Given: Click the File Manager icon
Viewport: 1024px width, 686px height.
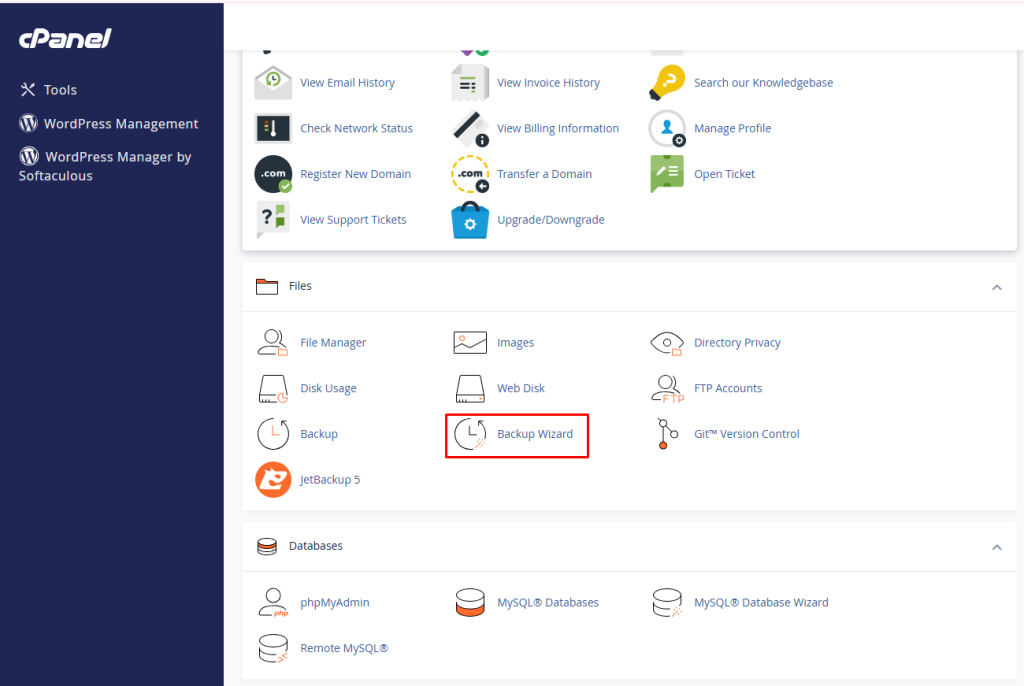Looking at the screenshot, I should point(273,343).
